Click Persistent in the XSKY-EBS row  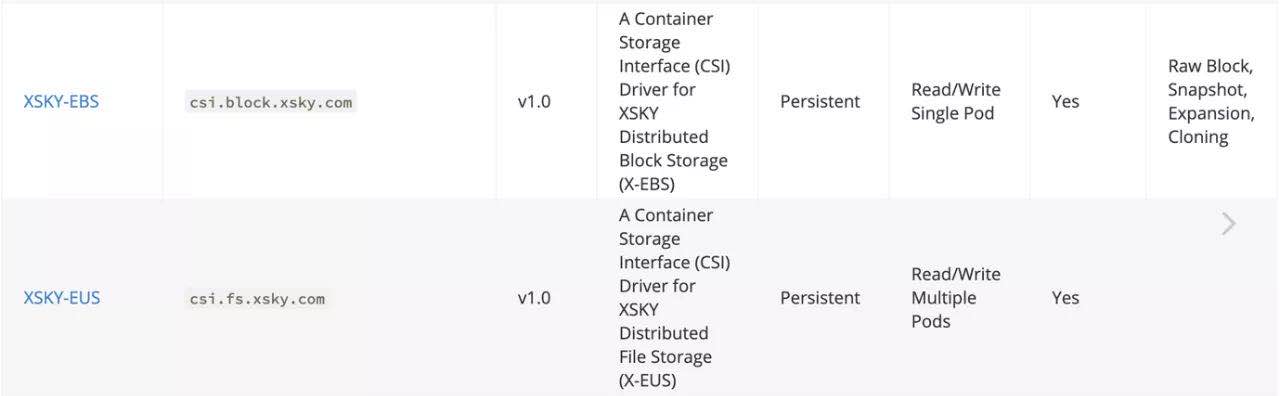point(820,101)
